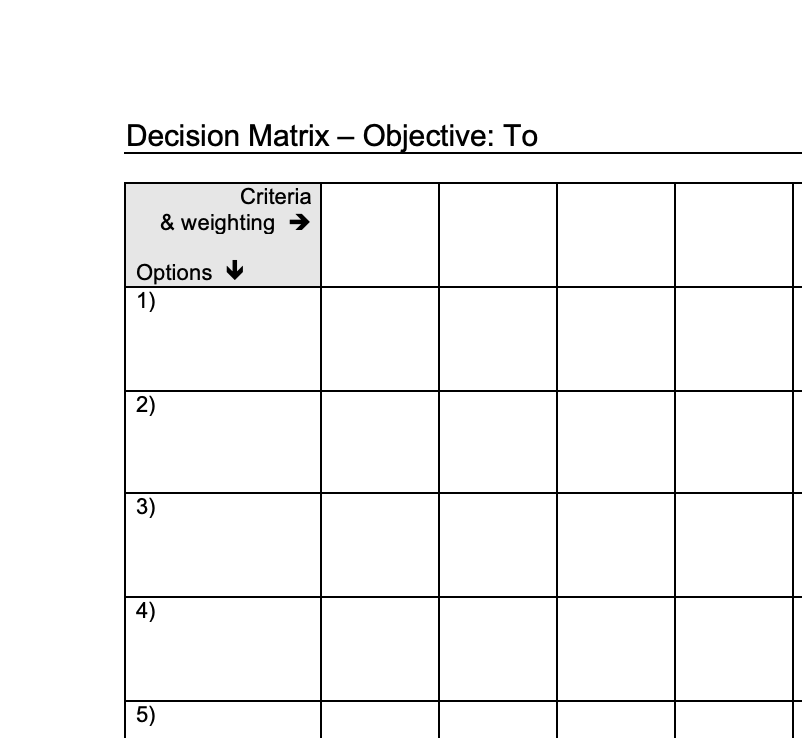Click row 4) cell under fourth criteria column
Viewport: 802px width, 738px height.
click(733, 649)
